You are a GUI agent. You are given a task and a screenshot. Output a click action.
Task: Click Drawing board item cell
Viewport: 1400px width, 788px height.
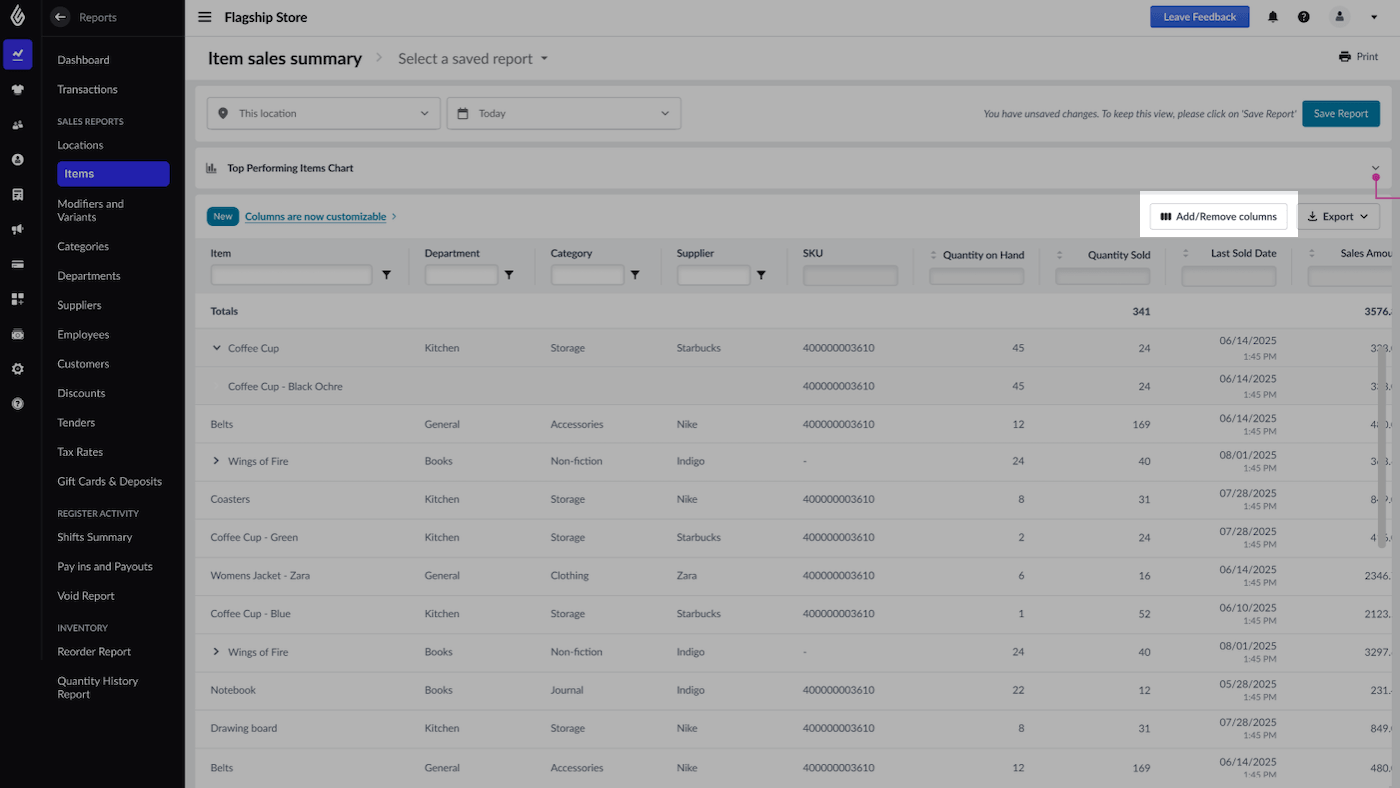coord(244,728)
